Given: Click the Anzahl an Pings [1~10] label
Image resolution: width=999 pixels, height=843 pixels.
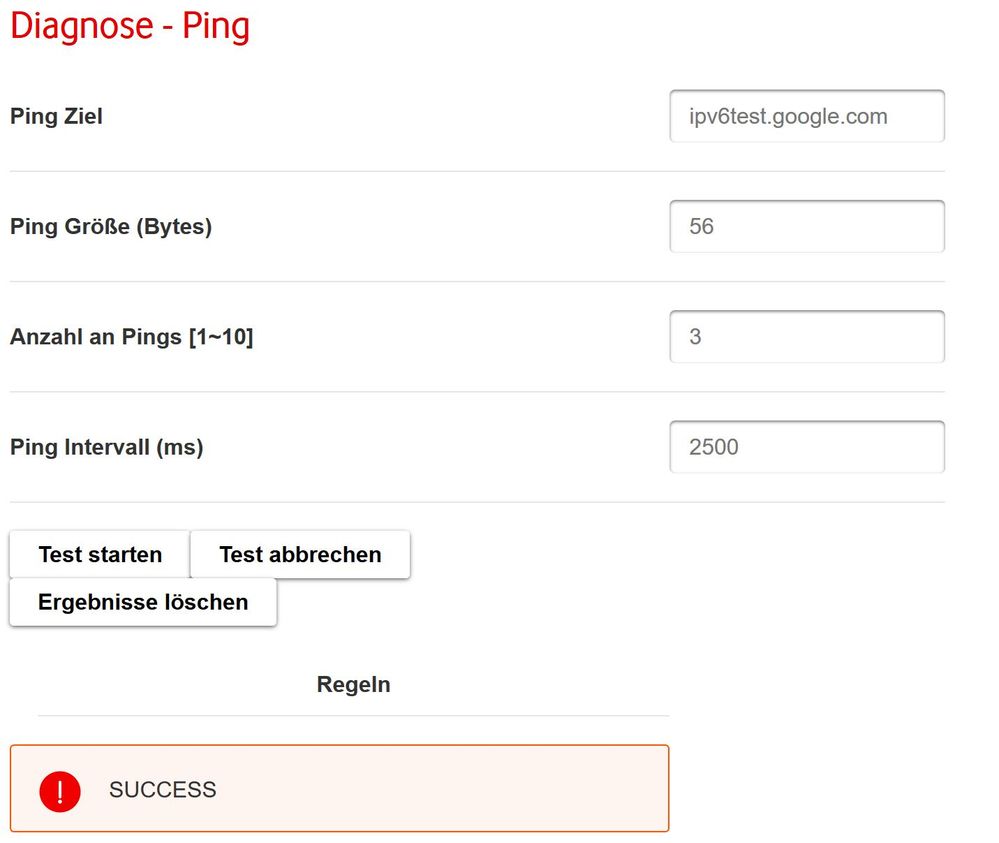Looking at the screenshot, I should tap(131, 337).
